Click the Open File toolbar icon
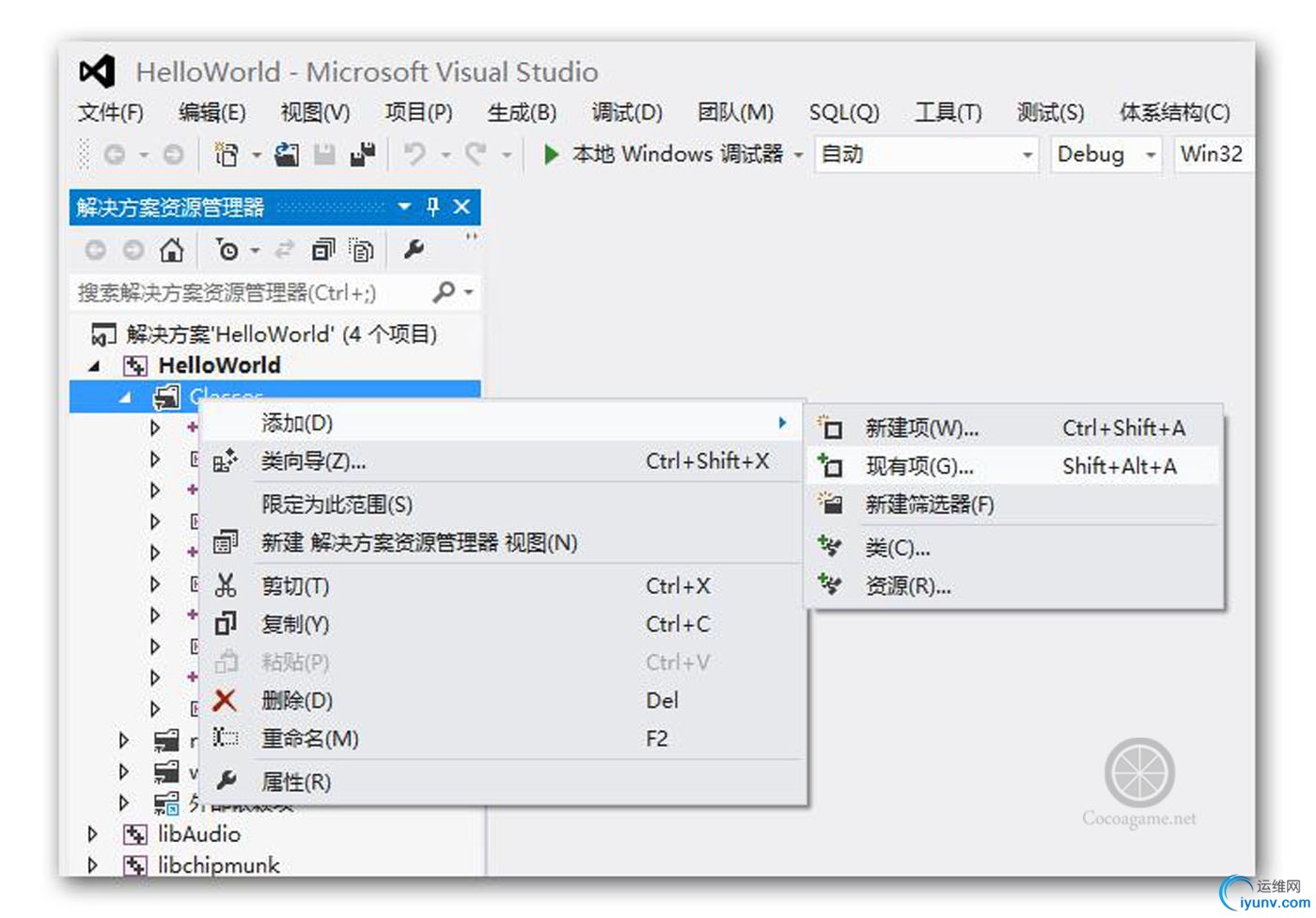 pos(287,154)
